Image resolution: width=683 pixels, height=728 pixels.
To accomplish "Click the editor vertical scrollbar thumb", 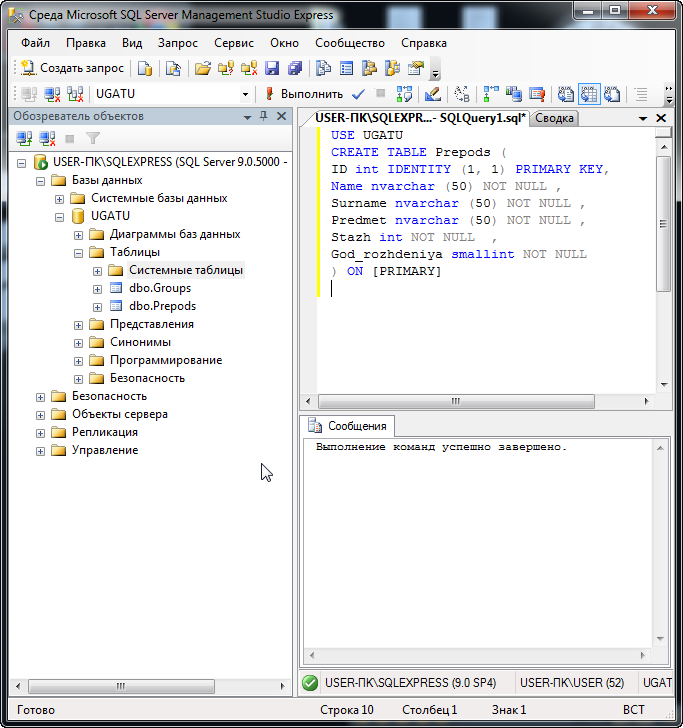I will coord(663,224).
